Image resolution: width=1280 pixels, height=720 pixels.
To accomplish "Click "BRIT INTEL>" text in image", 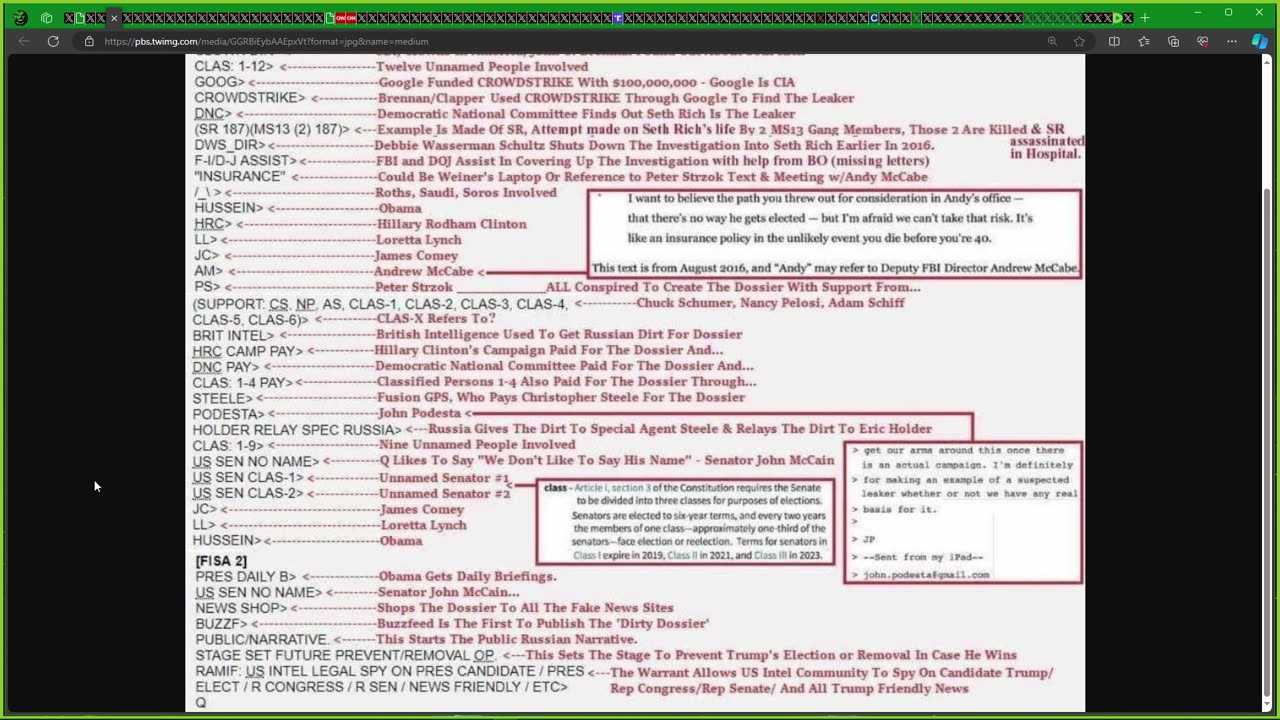I will click(x=233, y=335).
